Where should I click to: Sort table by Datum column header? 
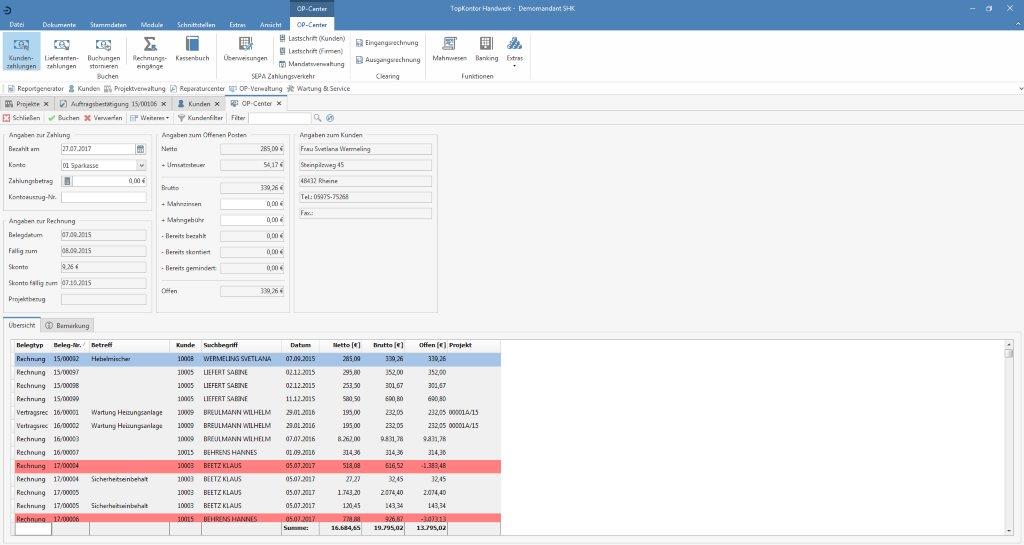300,345
